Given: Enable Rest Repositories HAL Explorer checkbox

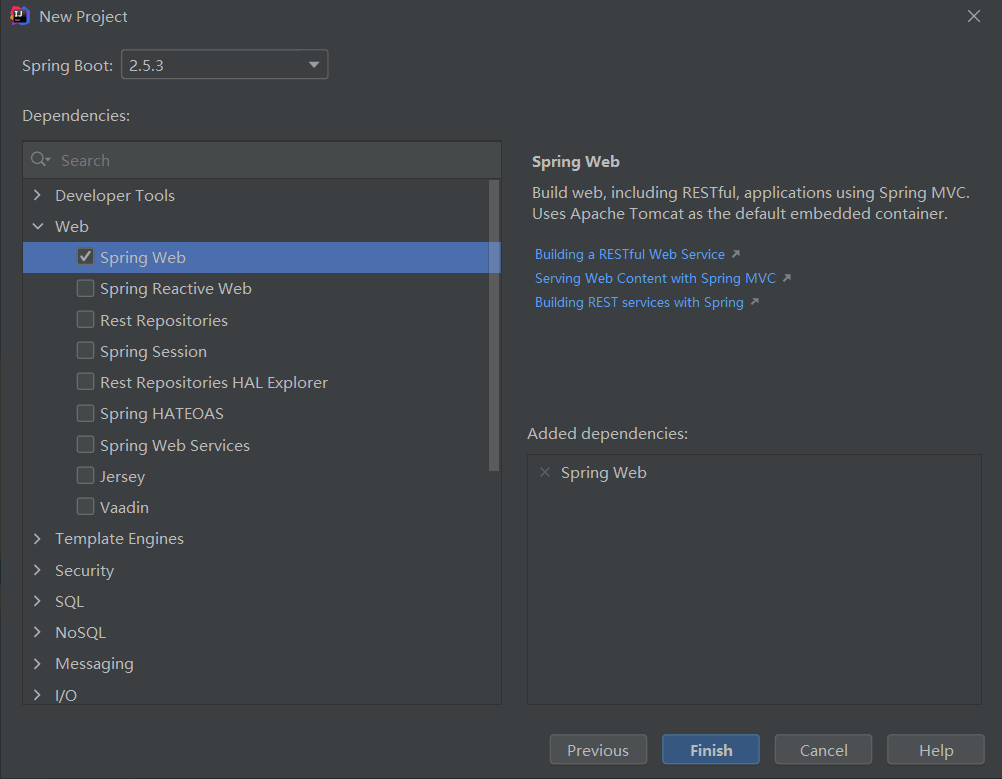Looking at the screenshot, I should [x=85, y=382].
